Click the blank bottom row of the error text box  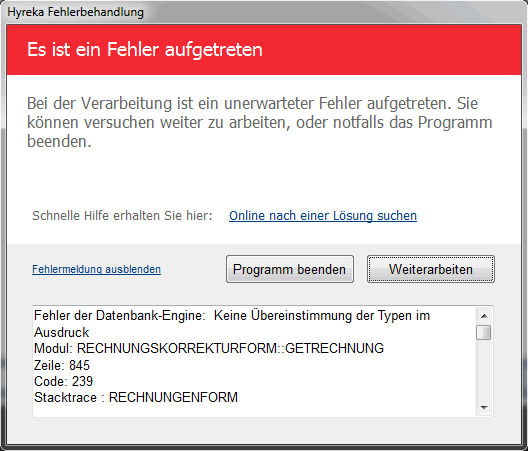click(x=255, y=411)
